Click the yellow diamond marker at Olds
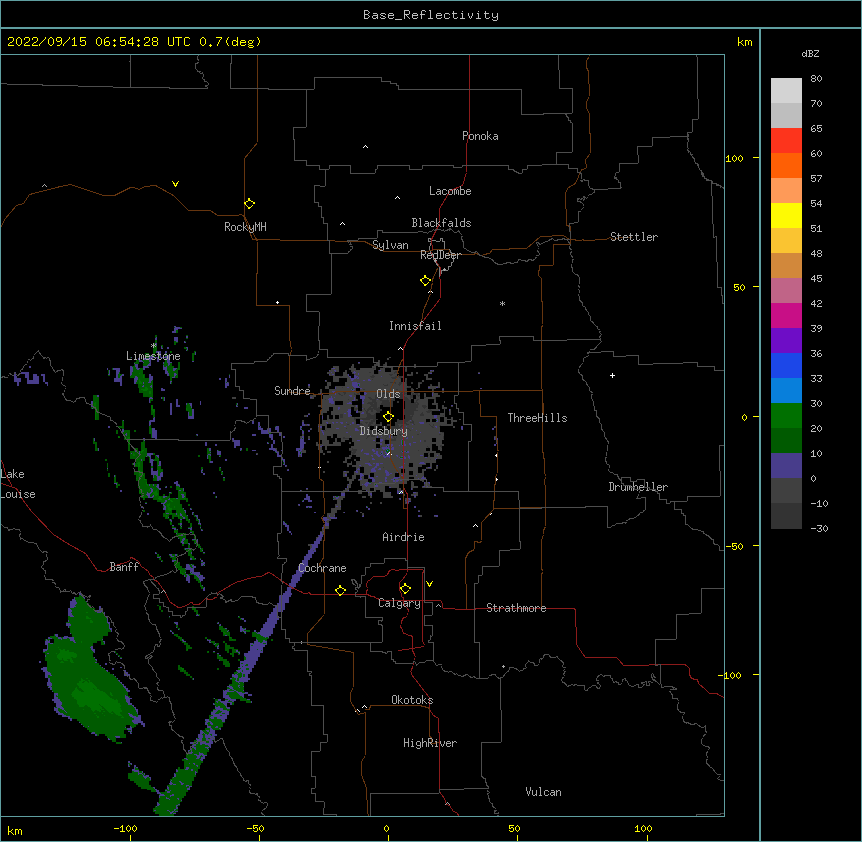 tap(388, 417)
